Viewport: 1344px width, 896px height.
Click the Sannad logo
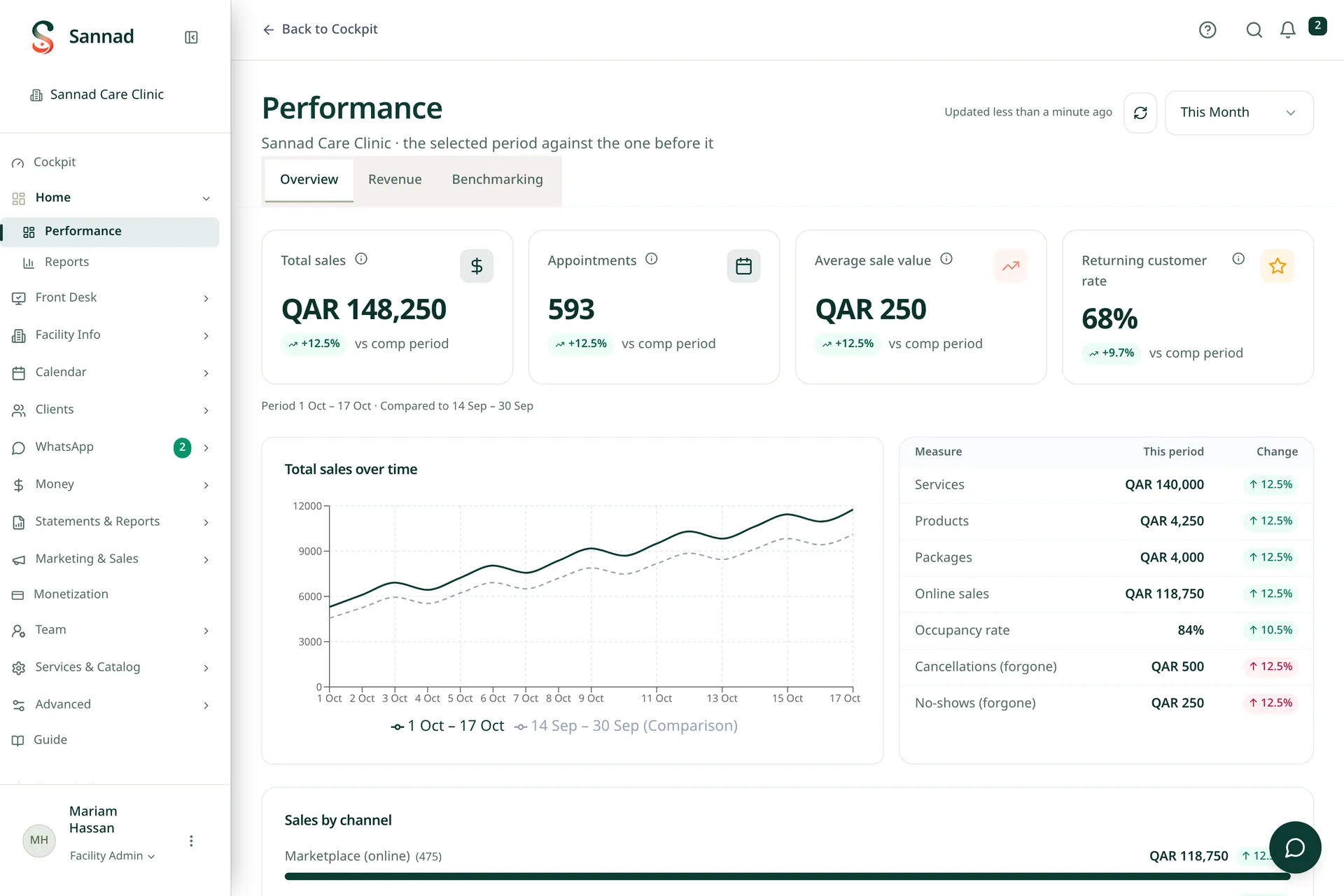point(43,37)
